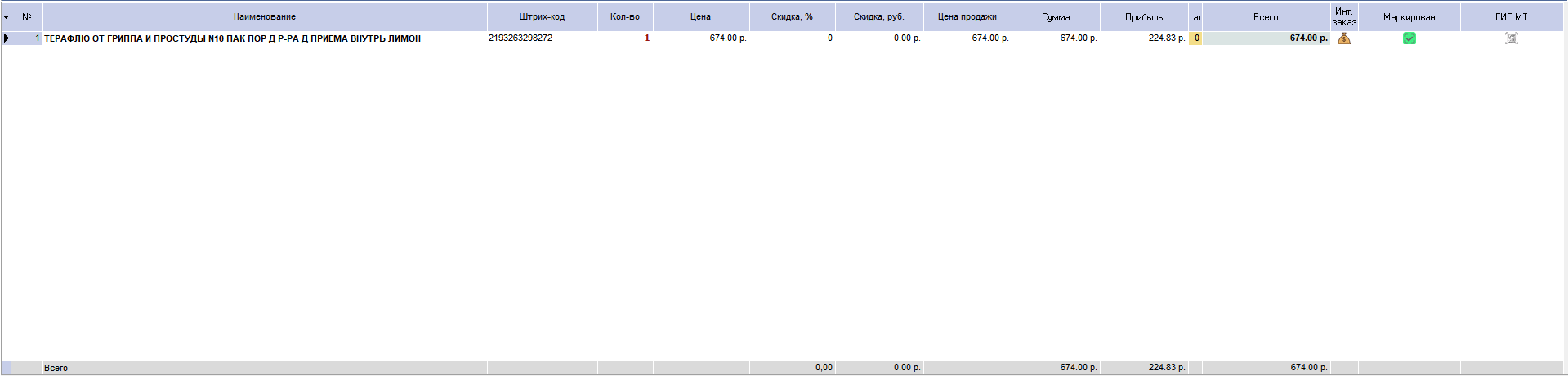Select the black row pointer arrow of row 1
1568x376 pixels.
[7, 38]
